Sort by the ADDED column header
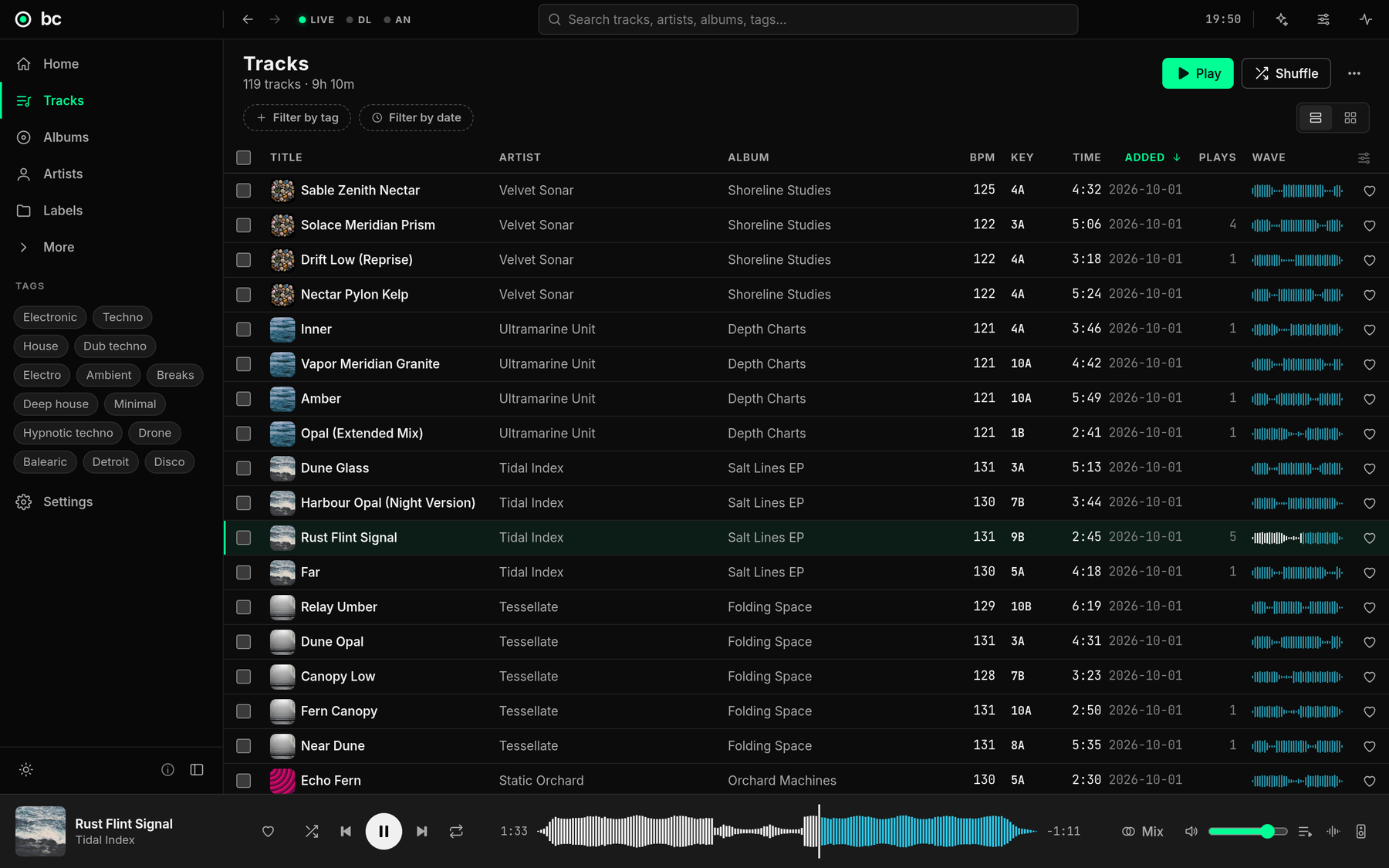The image size is (1389, 868). [x=1152, y=157]
